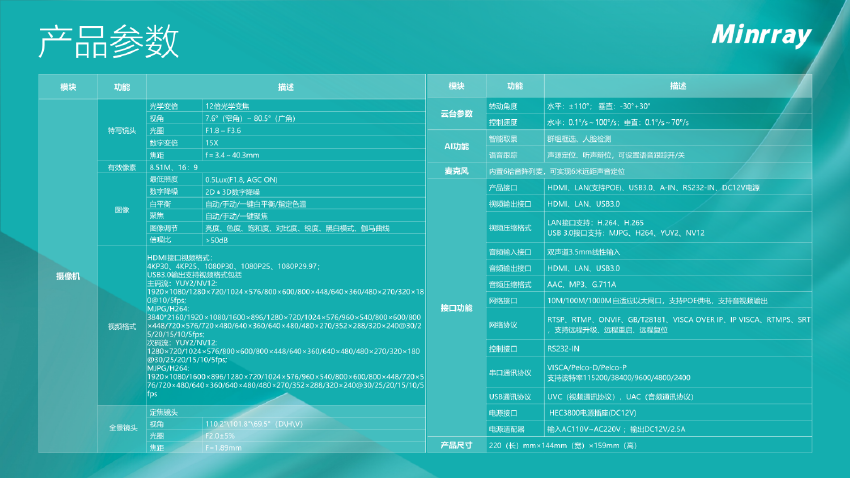Click the 麦克风 module label
Screen dimensions: 850x478
point(456,171)
